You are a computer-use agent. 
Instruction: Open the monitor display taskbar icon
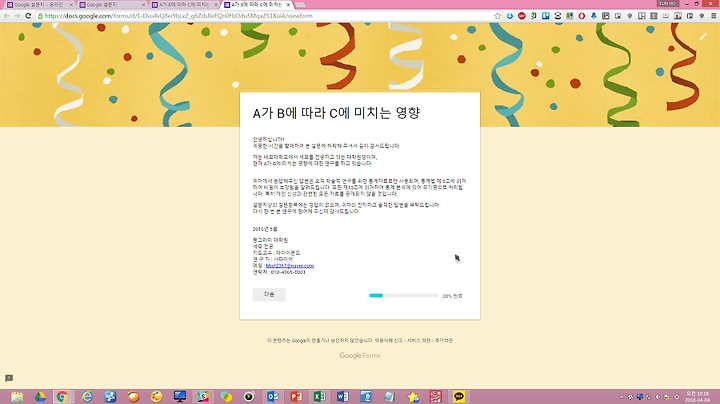point(180,396)
